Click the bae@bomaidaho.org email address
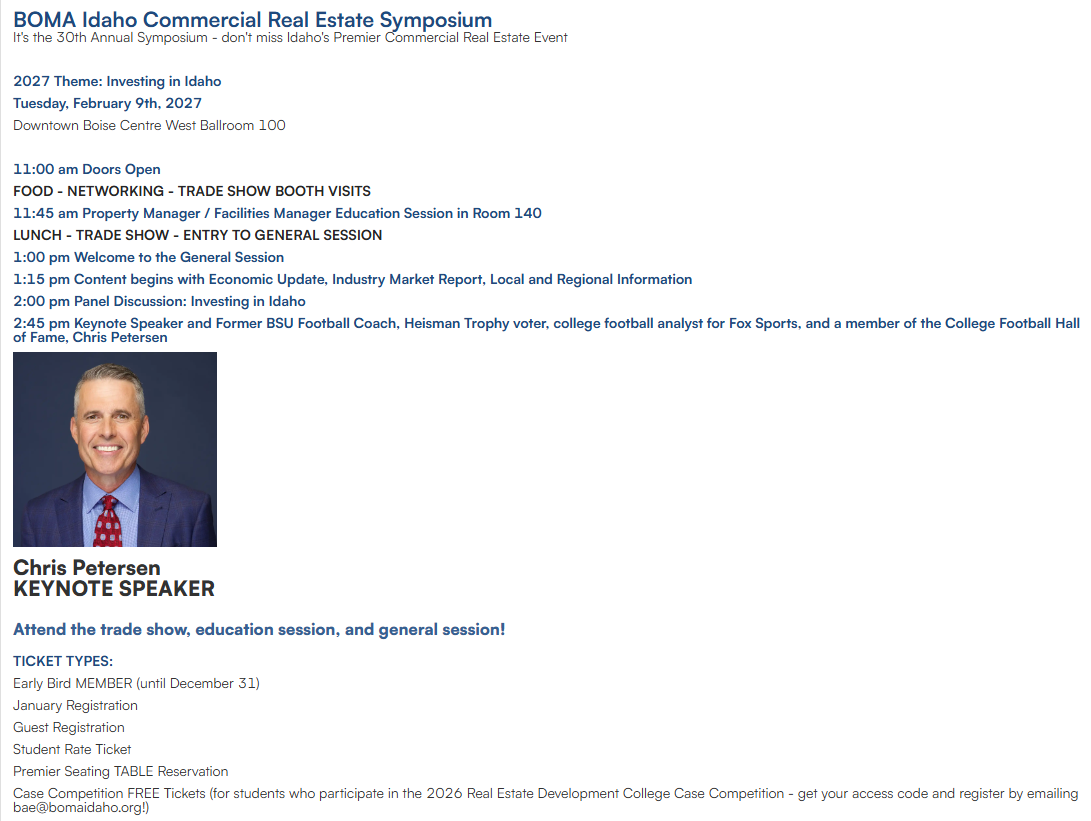 point(78,808)
